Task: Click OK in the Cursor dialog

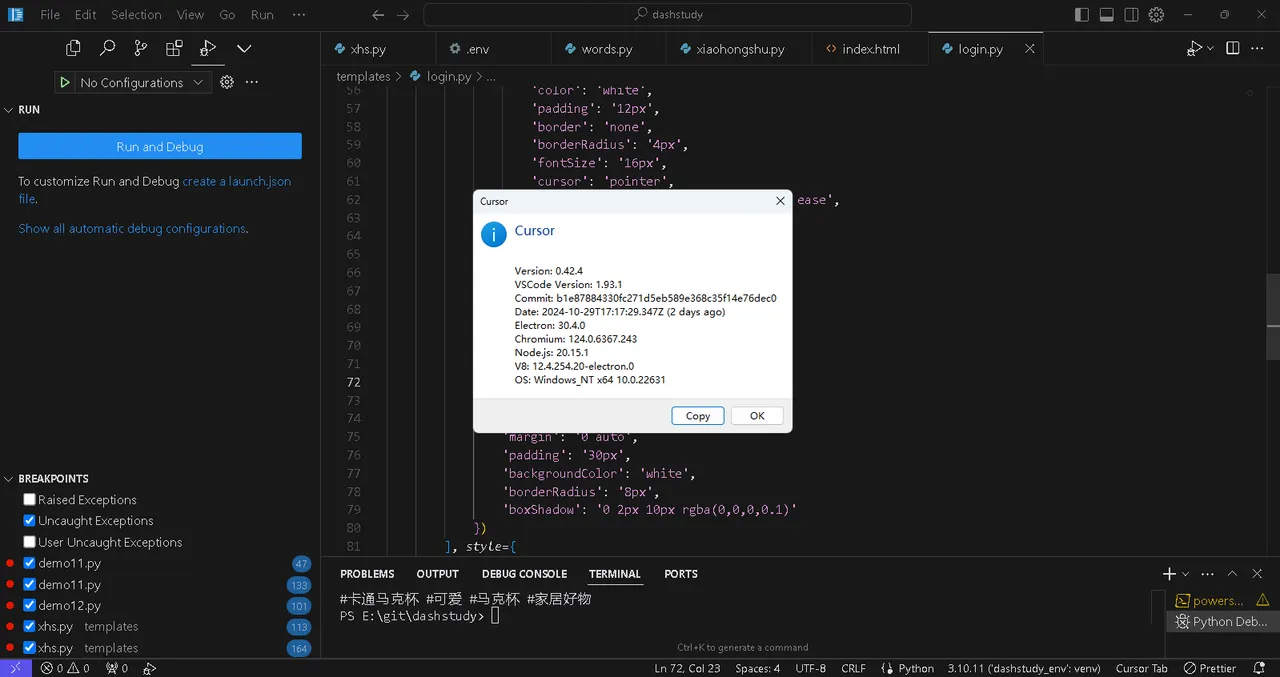Action: click(x=757, y=415)
